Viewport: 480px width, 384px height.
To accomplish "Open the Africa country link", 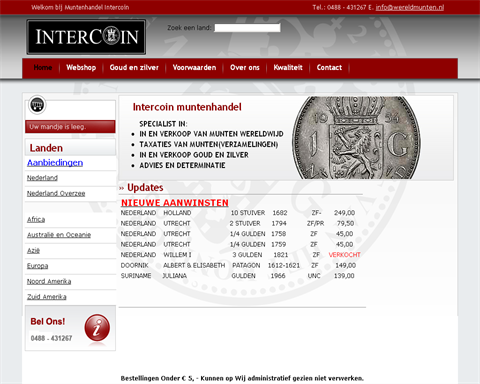I will [36, 219].
